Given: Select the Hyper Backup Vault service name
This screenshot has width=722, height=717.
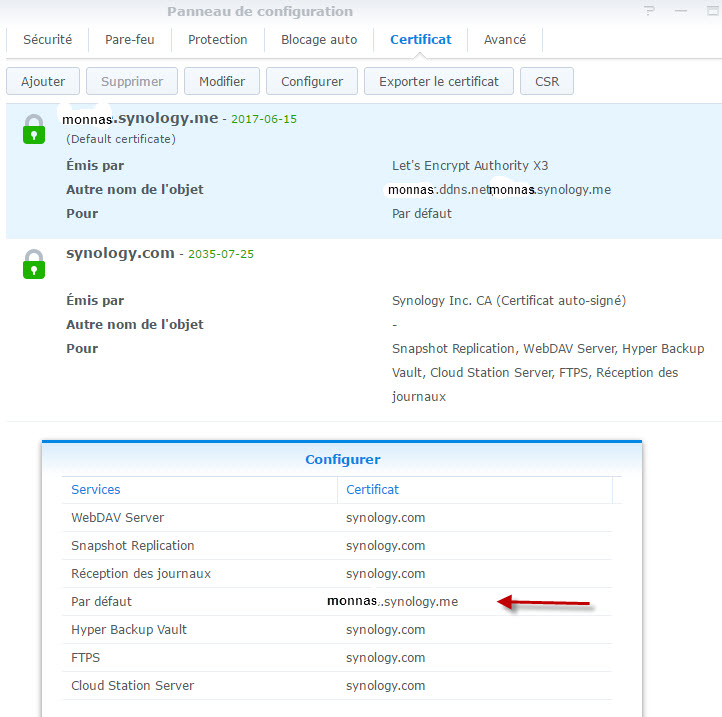Looking at the screenshot, I should click(x=129, y=630).
